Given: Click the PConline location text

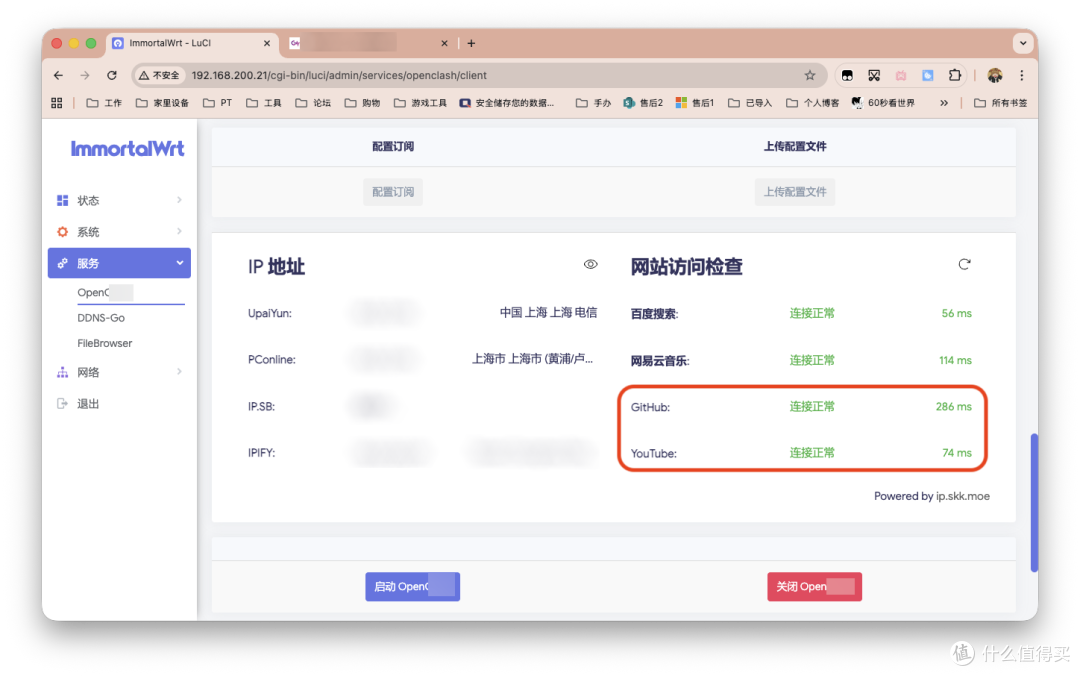Looking at the screenshot, I should (532, 359).
